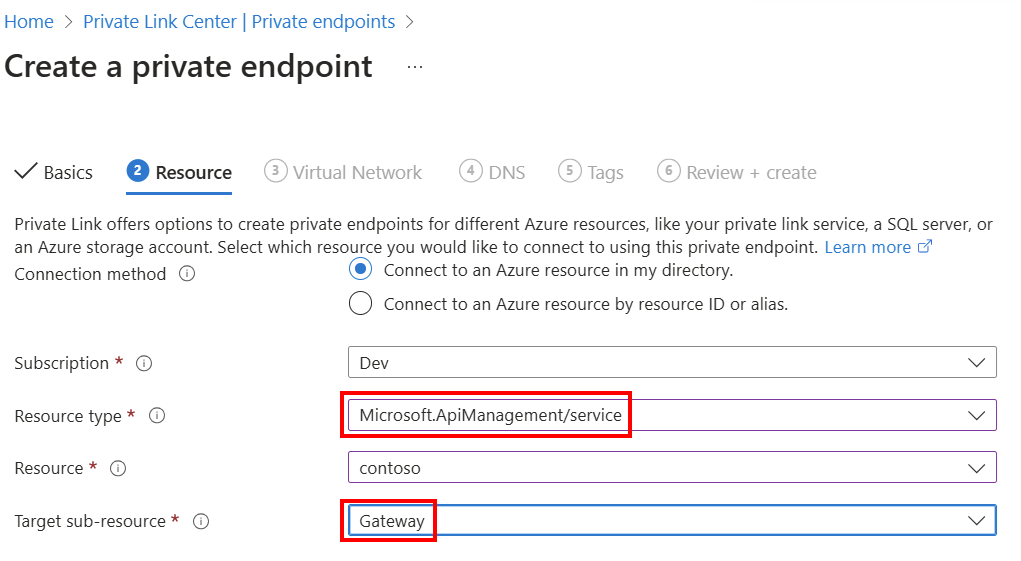This screenshot has width=1021, height=561.
Task: Click the info icon next to Subscription
Action: point(144,364)
